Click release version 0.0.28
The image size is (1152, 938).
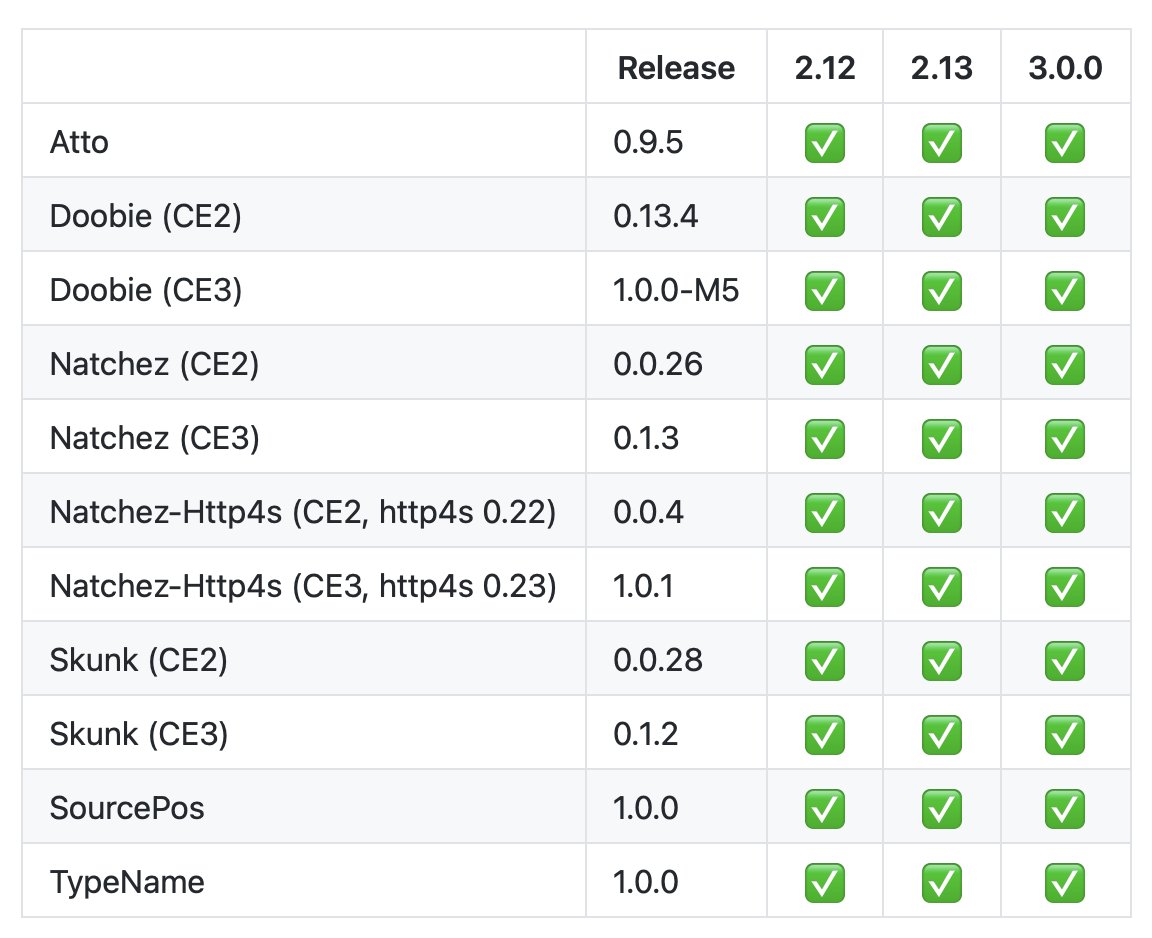coord(658,661)
